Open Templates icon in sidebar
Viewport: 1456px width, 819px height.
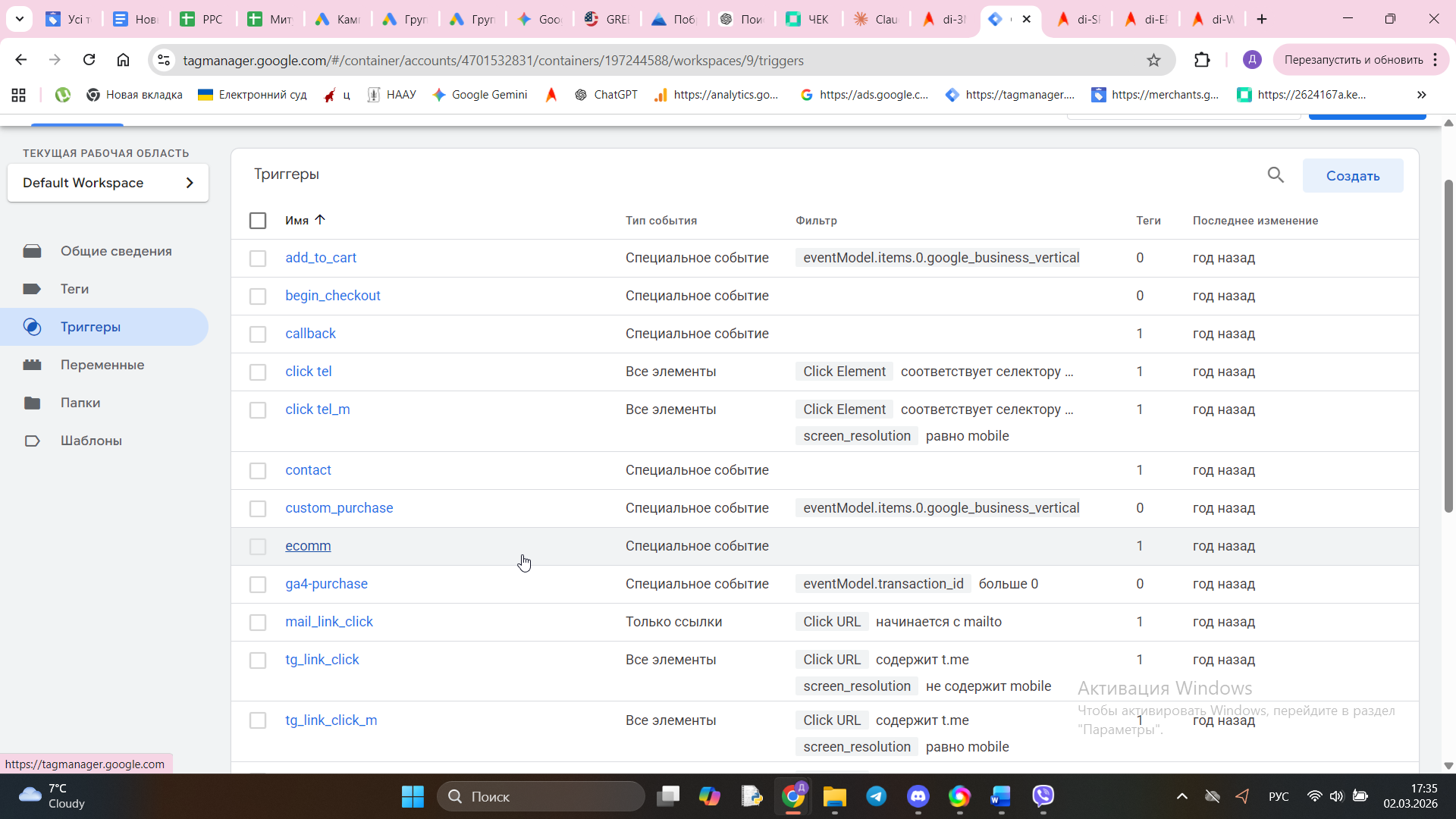(x=32, y=441)
